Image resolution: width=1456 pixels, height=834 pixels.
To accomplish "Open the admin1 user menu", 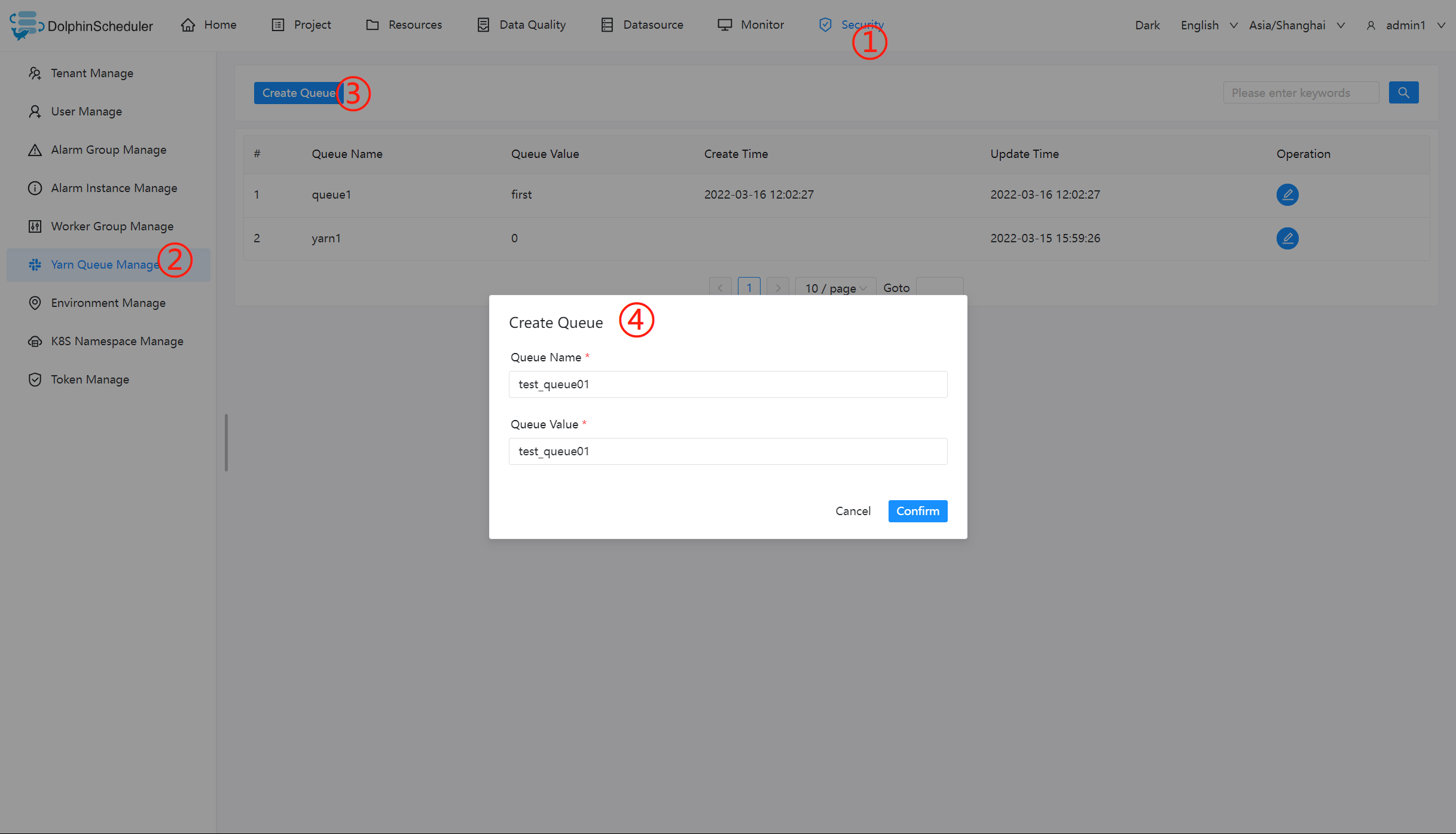I will (x=1405, y=25).
